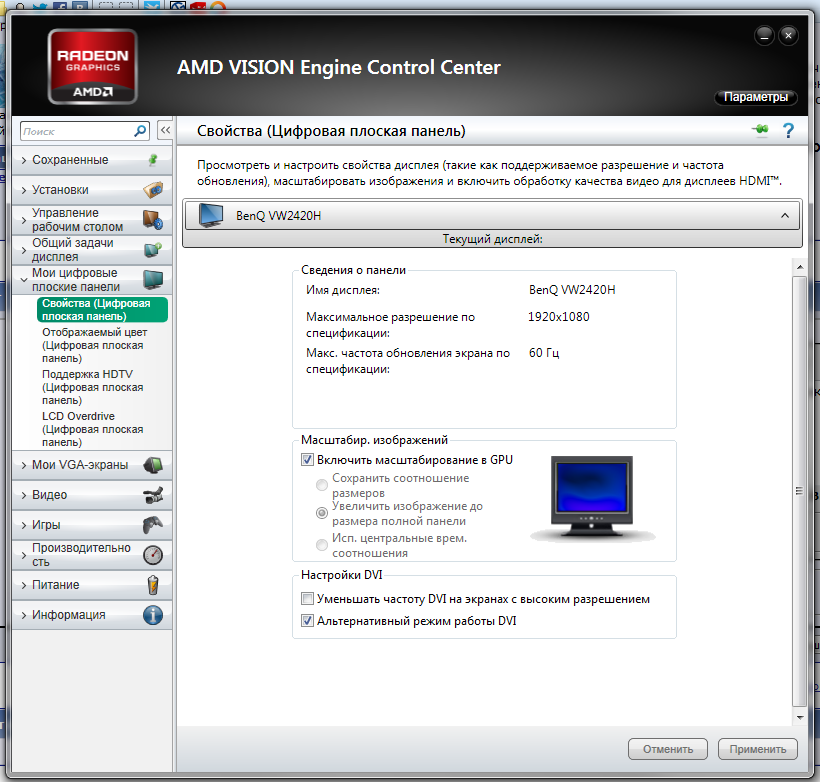Click the Мои VGA-экраны monitor icon
Screen dimensions: 820x782
coord(153,464)
